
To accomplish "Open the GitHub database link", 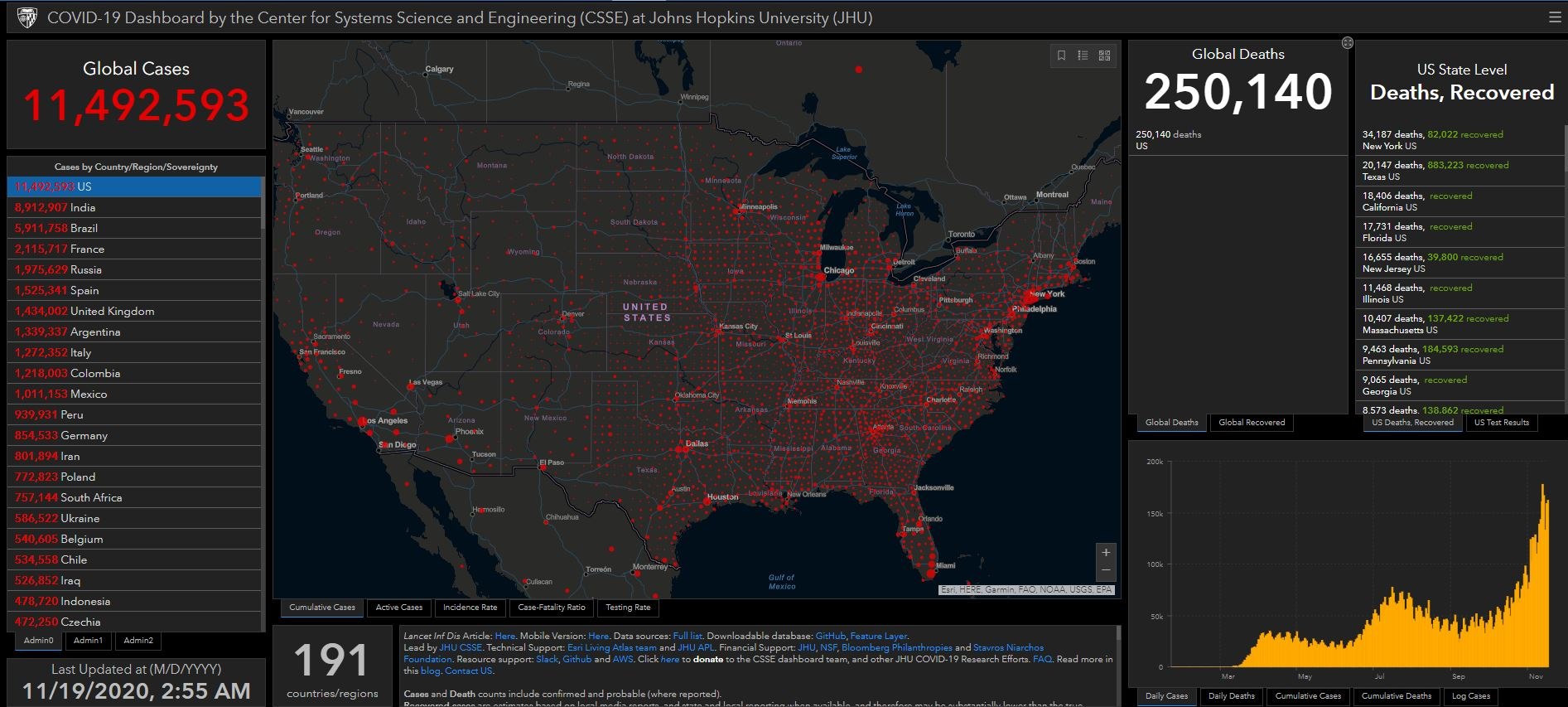I will pyautogui.click(x=831, y=636).
